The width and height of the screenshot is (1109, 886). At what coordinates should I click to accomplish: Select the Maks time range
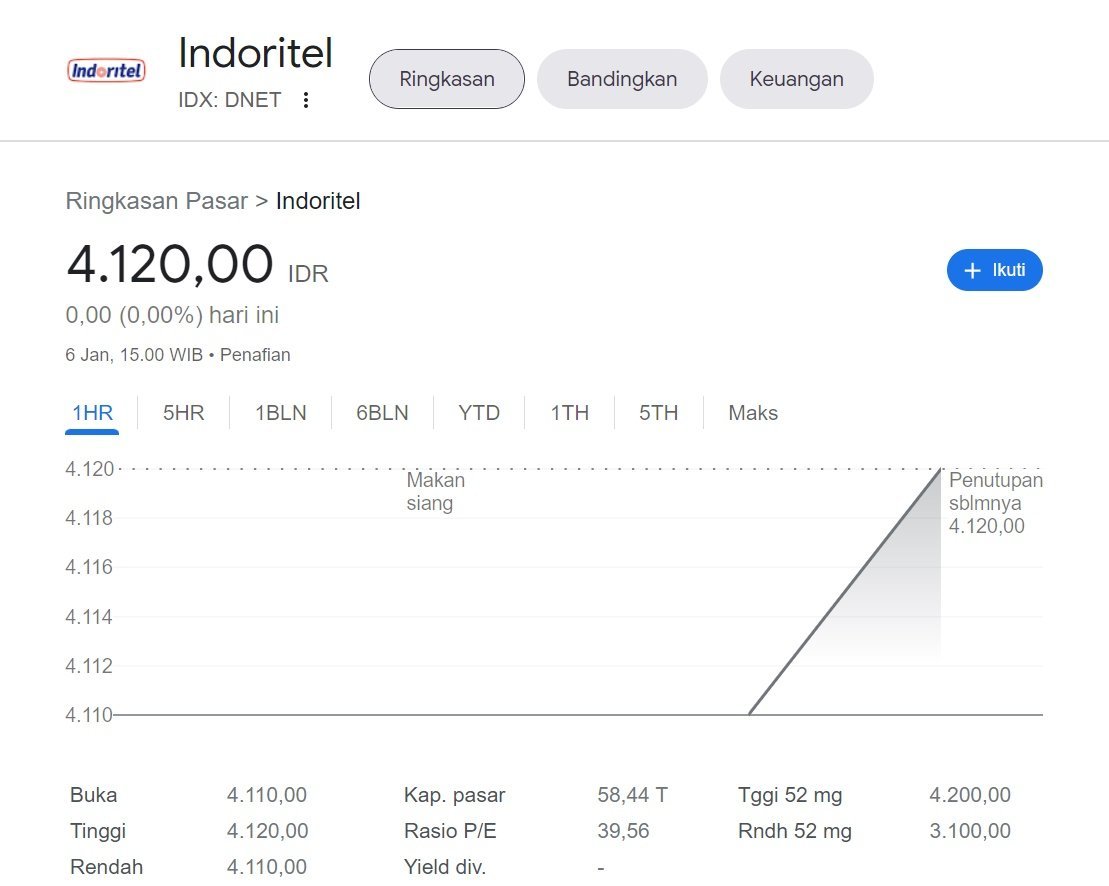pos(752,413)
